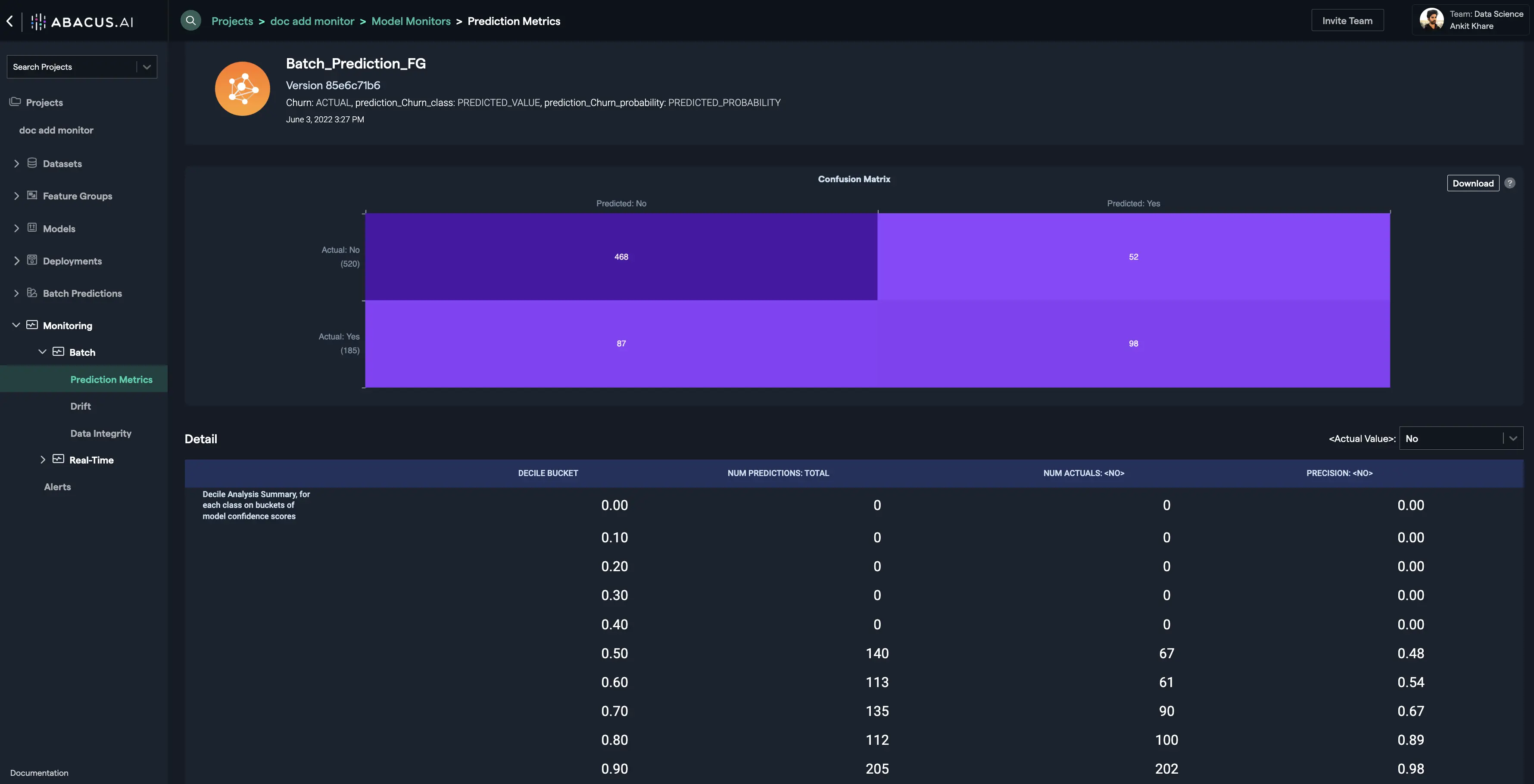Click the dark purple 468 confusion matrix cell
This screenshot has height=784, width=1534.
click(x=620, y=257)
